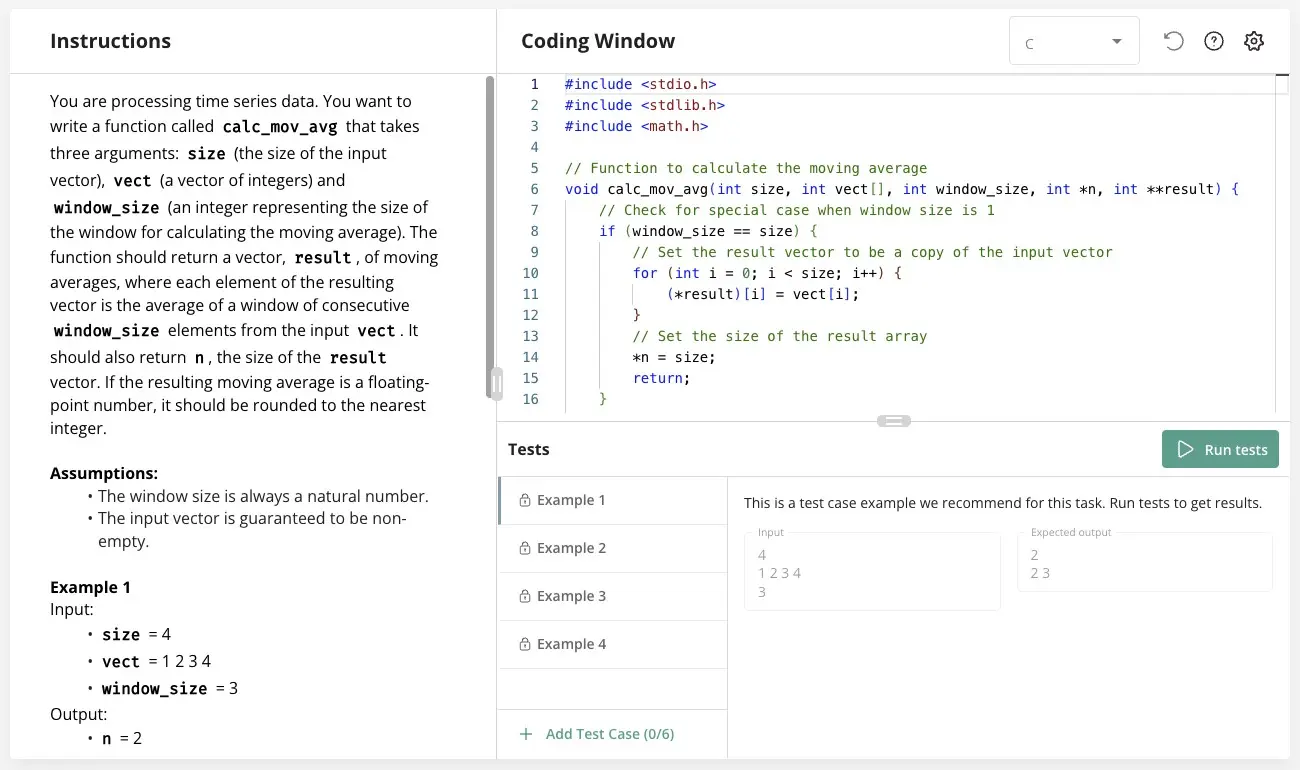Open the language selection dropdown showing C

[1074, 40]
